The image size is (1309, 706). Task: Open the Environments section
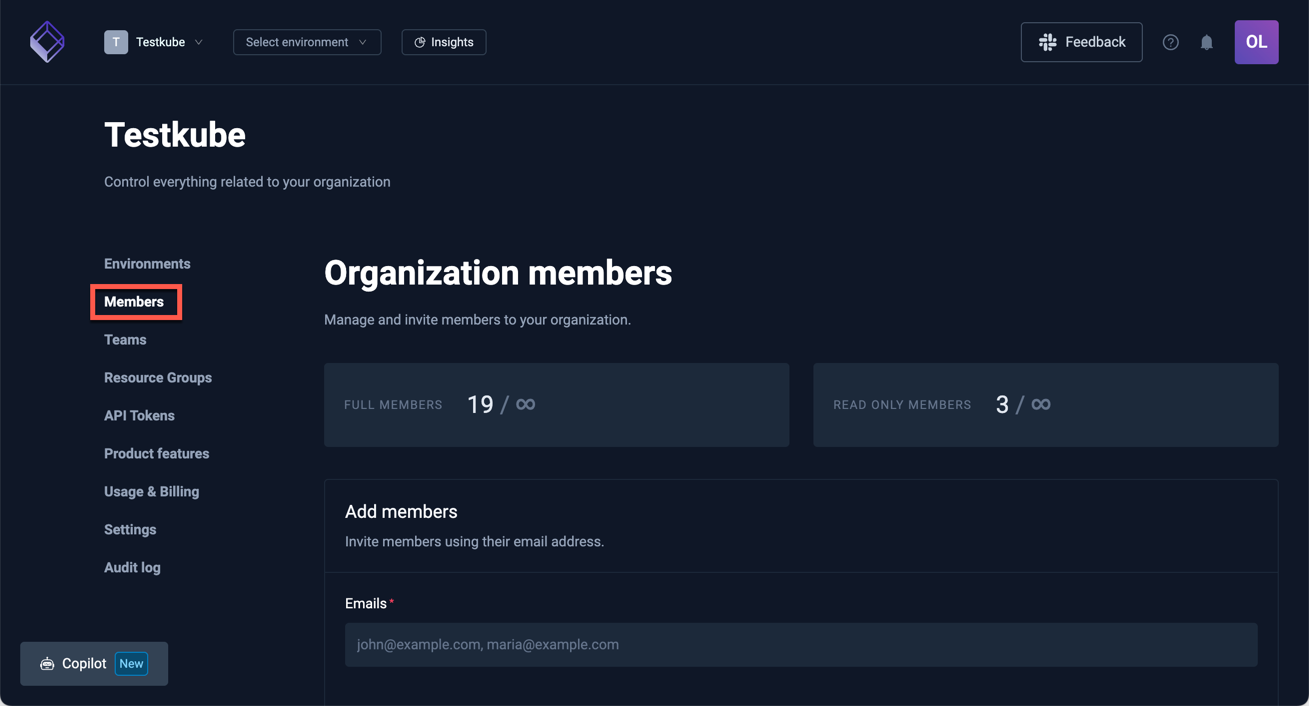[147, 263]
